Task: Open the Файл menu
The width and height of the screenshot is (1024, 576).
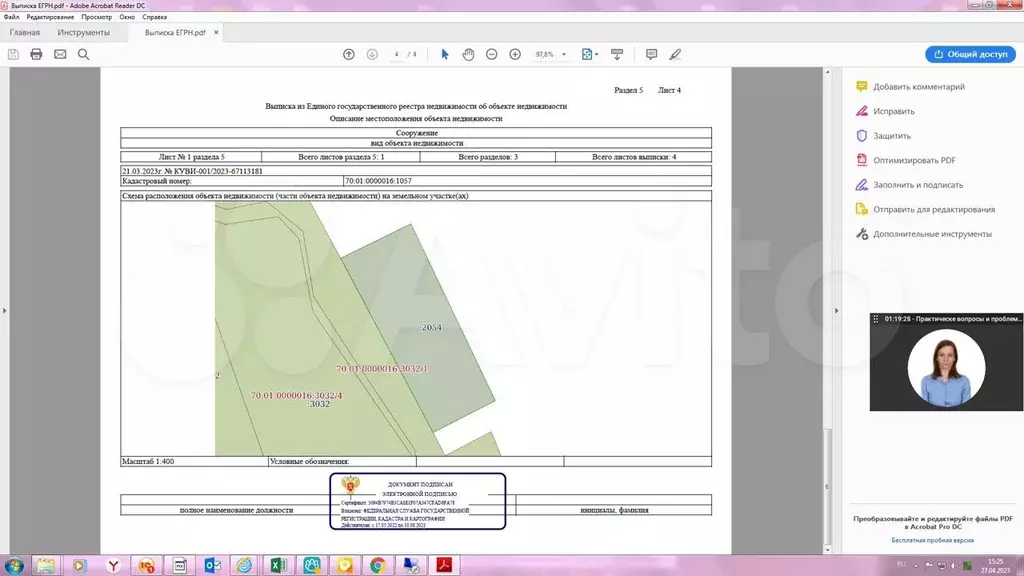Action: point(11,17)
